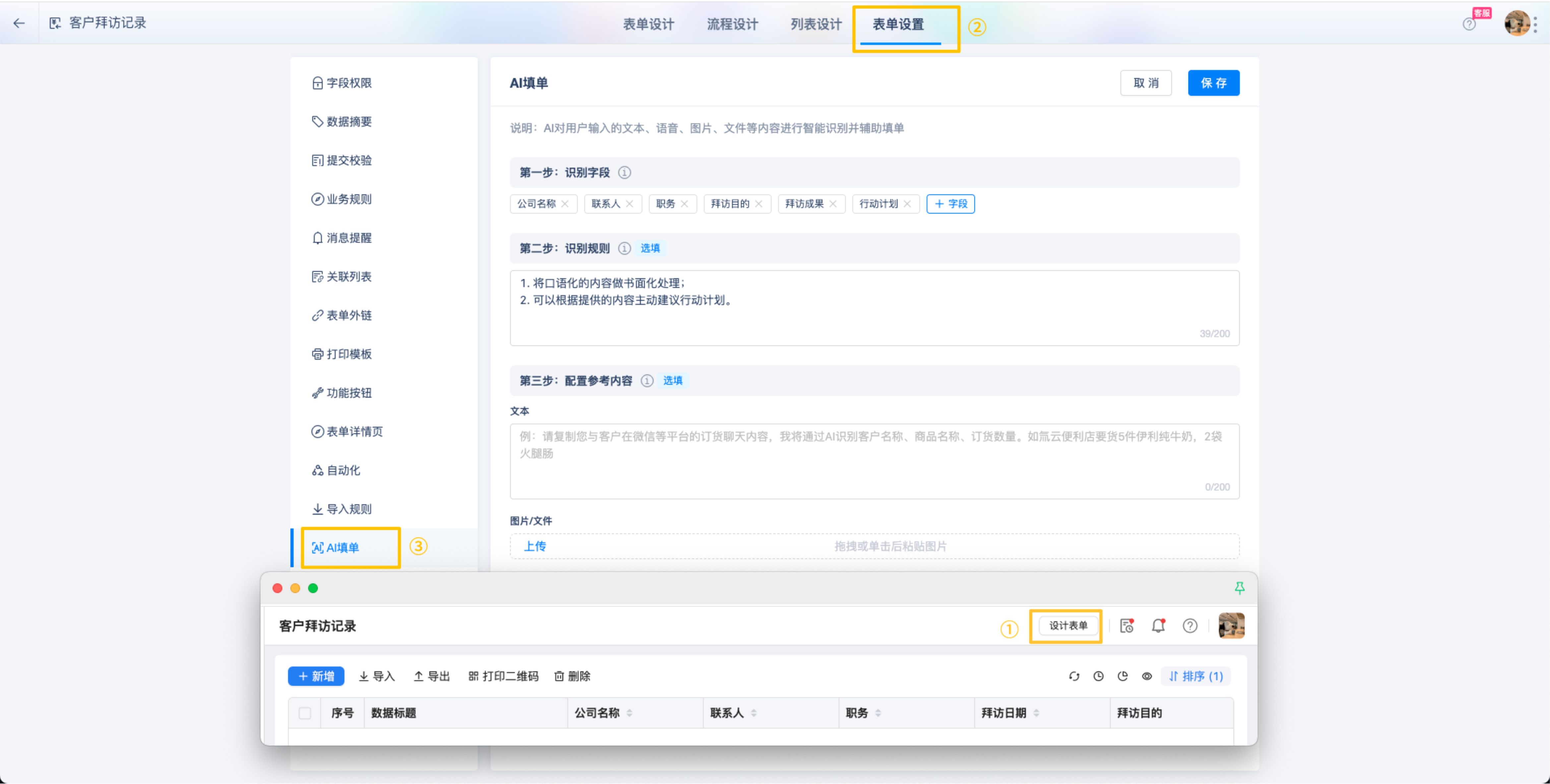Toggle the select-all checkbox in table header

305,713
